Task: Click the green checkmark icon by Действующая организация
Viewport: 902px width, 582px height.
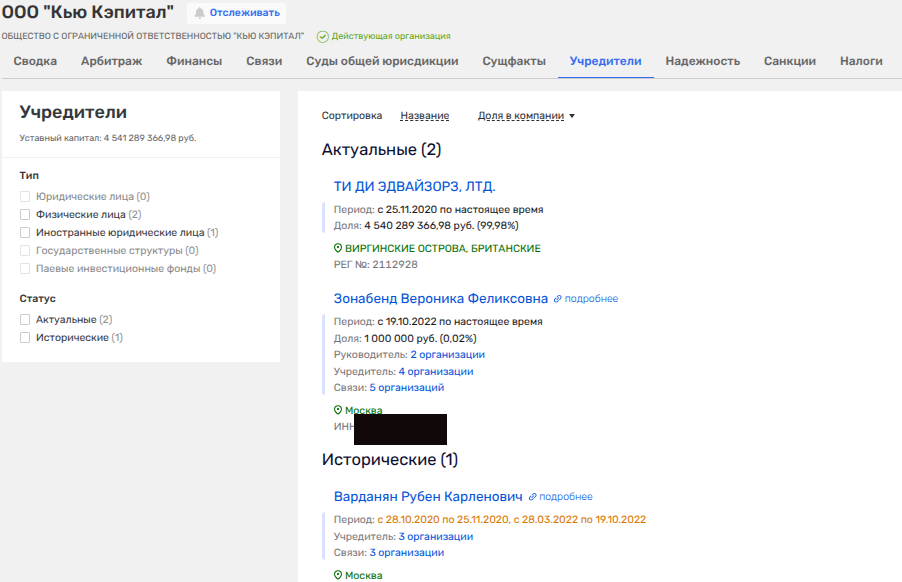Action: [x=323, y=36]
